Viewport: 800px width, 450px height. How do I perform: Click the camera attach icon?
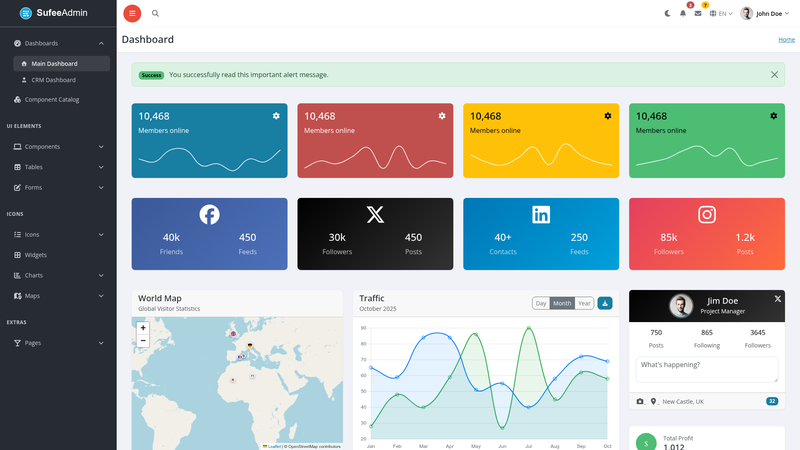(x=640, y=402)
